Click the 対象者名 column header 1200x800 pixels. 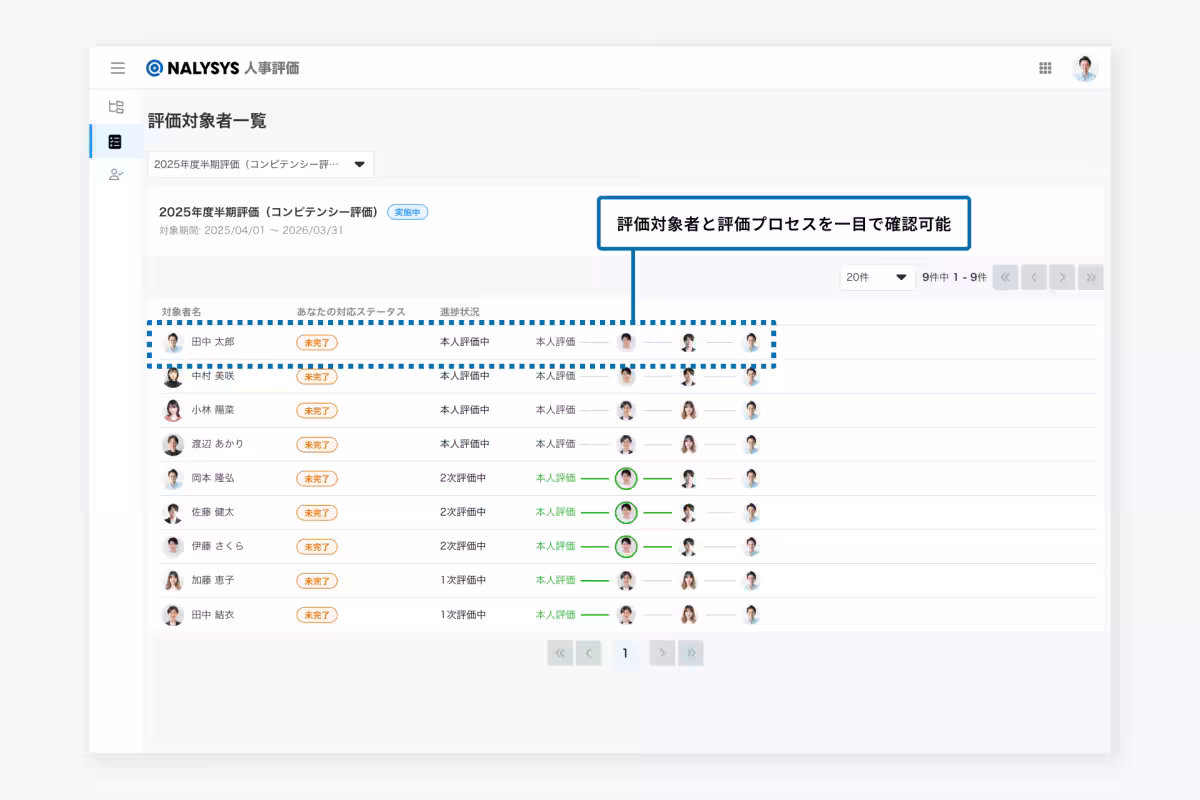pos(181,312)
